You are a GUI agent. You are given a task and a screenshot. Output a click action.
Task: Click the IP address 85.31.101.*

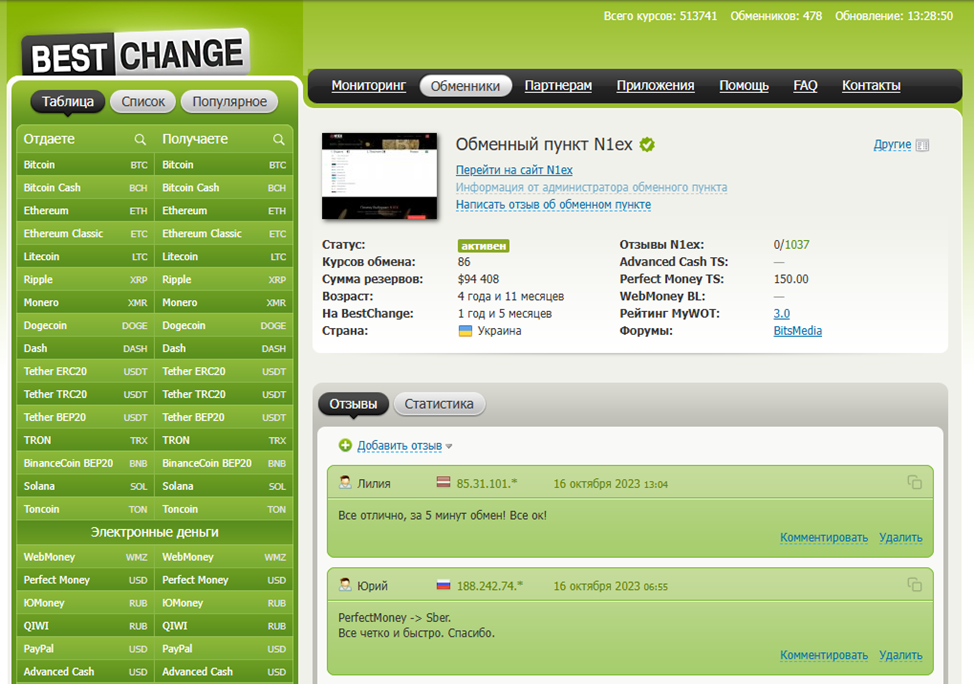pyautogui.click(x=487, y=483)
